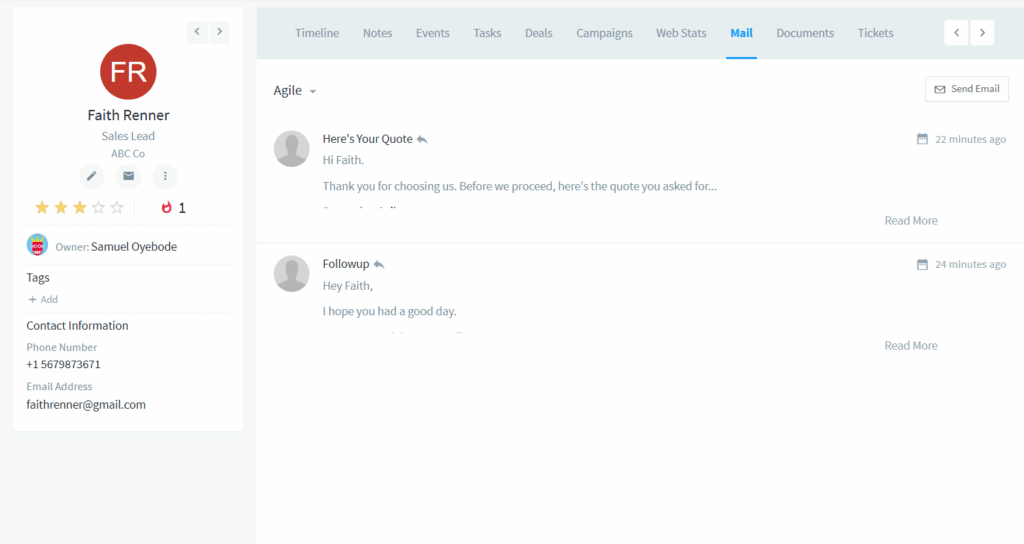This screenshot has height=544, width=1024.
Task: Click the envelope icon under ABC Co
Action: point(128,177)
